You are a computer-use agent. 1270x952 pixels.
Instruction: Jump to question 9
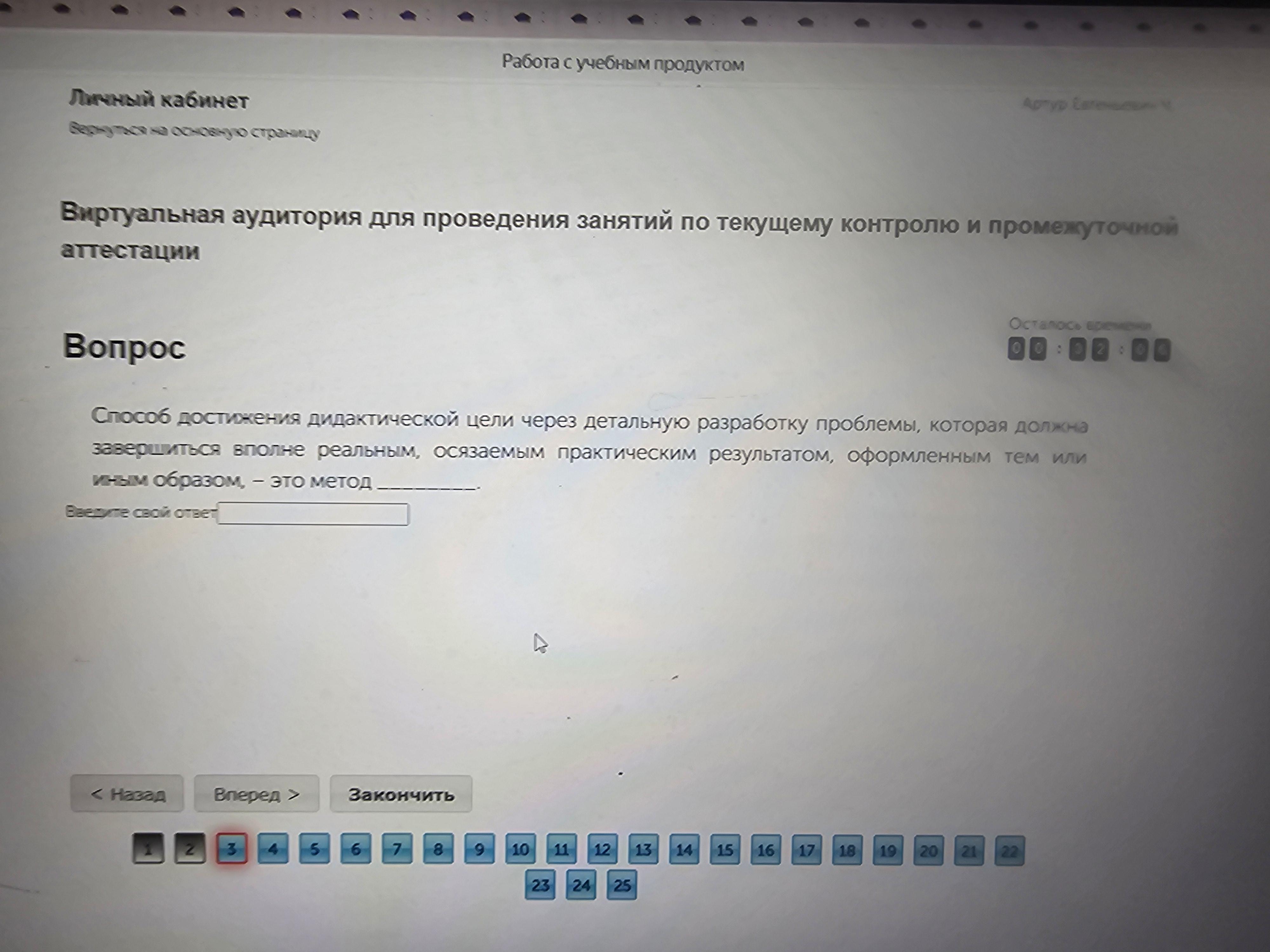coord(479,849)
